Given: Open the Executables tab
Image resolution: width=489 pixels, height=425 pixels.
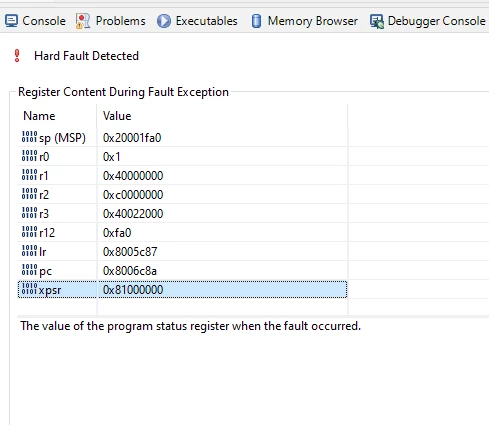Looking at the screenshot, I should point(197,21).
